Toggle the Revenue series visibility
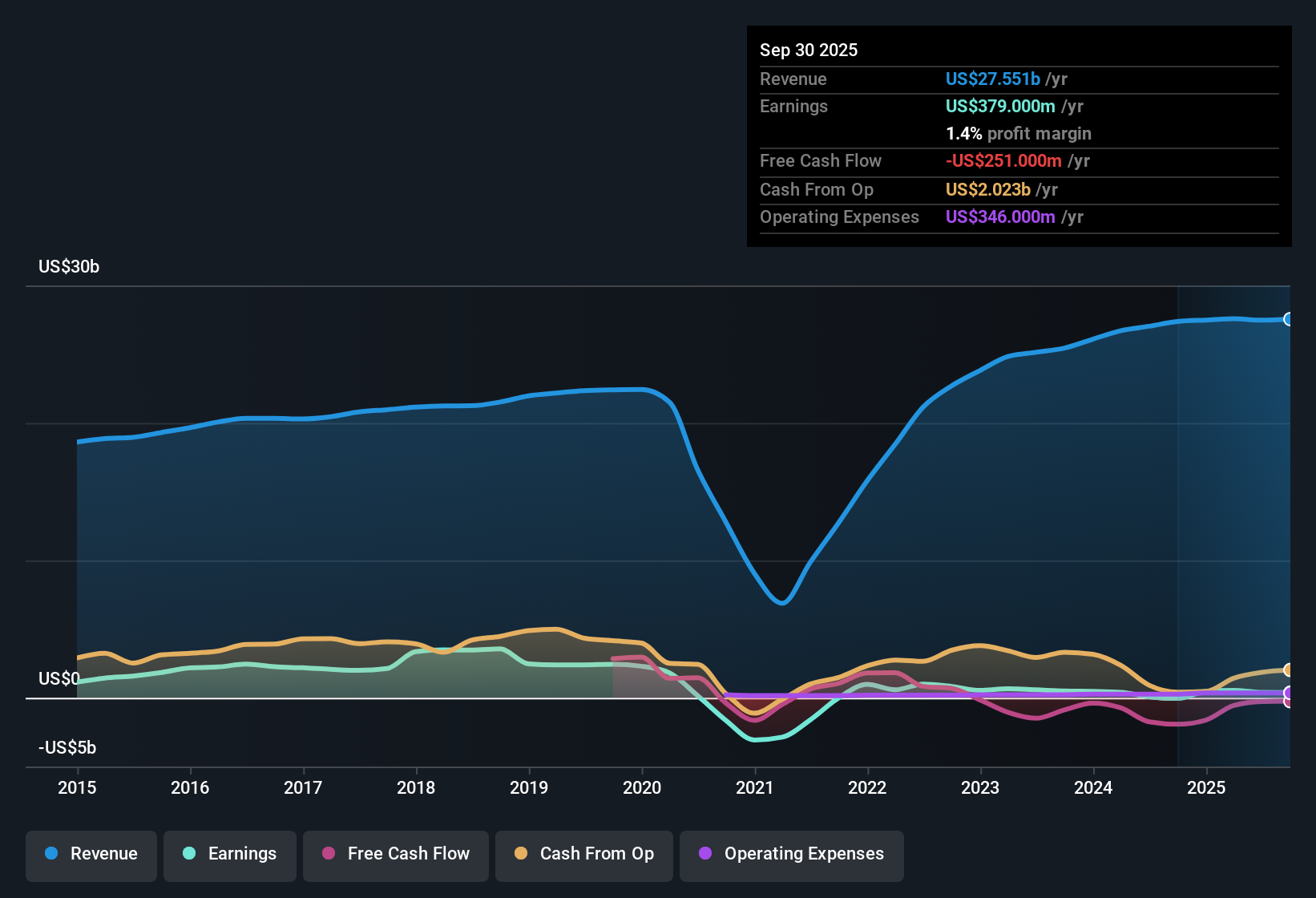 [91, 854]
